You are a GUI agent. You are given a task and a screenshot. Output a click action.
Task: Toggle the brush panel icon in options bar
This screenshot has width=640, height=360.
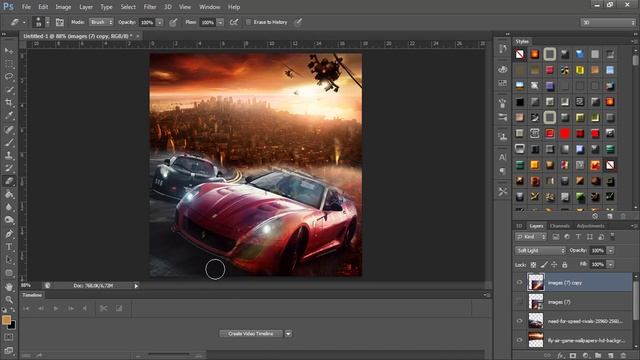[60, 22]
